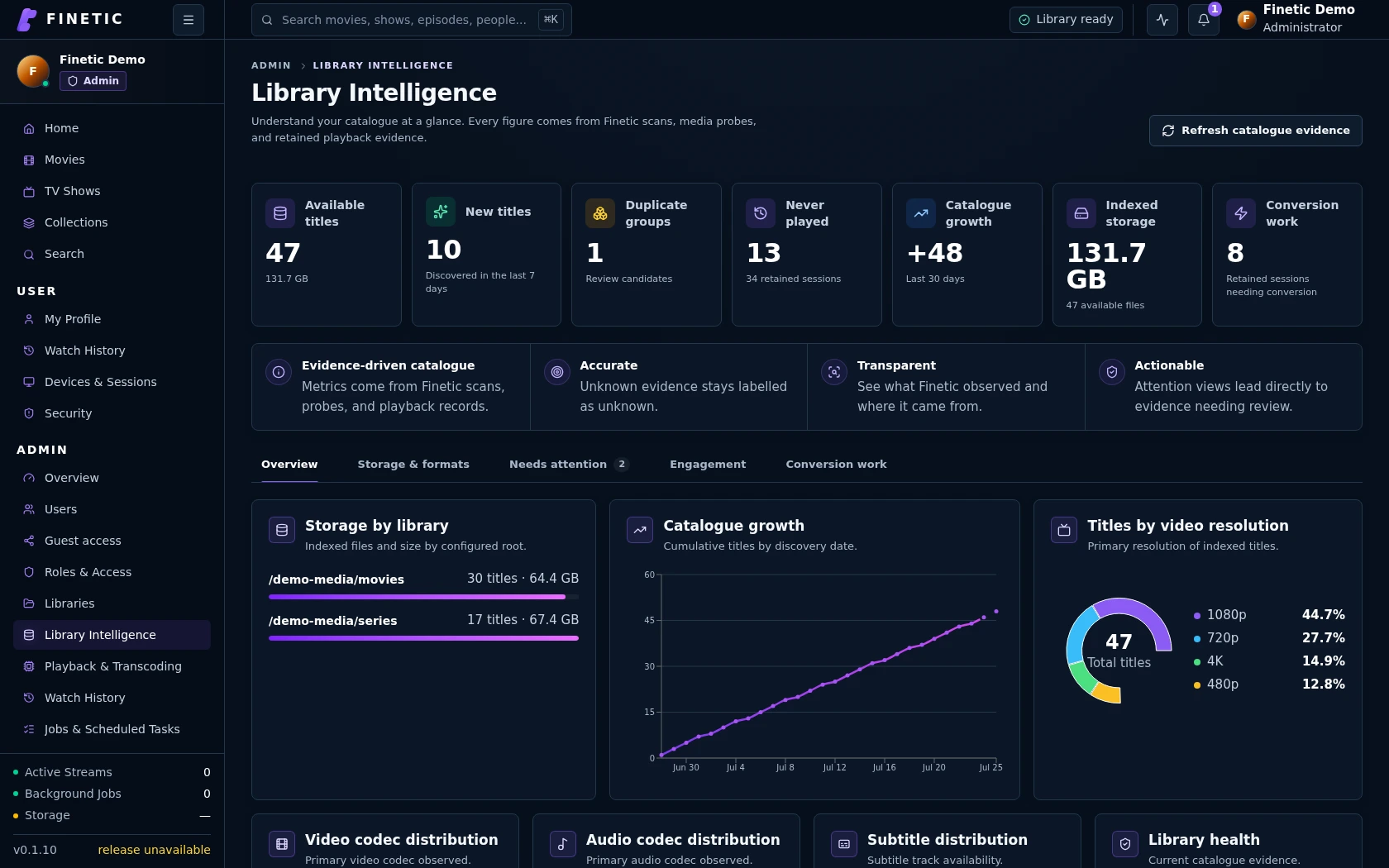Open the admin Overview sidebar item
The width and height of the screenshot is (1389, 868).
[112, 478]
